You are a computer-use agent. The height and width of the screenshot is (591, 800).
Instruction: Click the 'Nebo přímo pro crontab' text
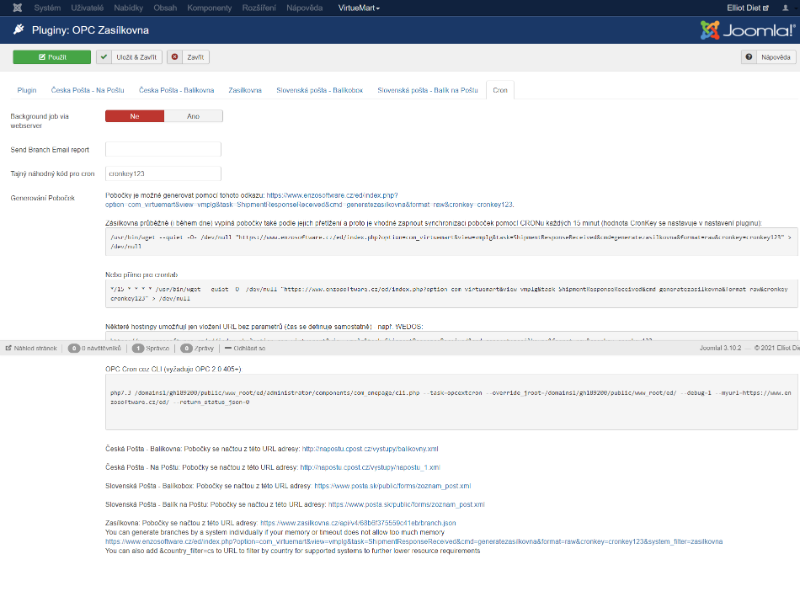[x=141, y=275]
